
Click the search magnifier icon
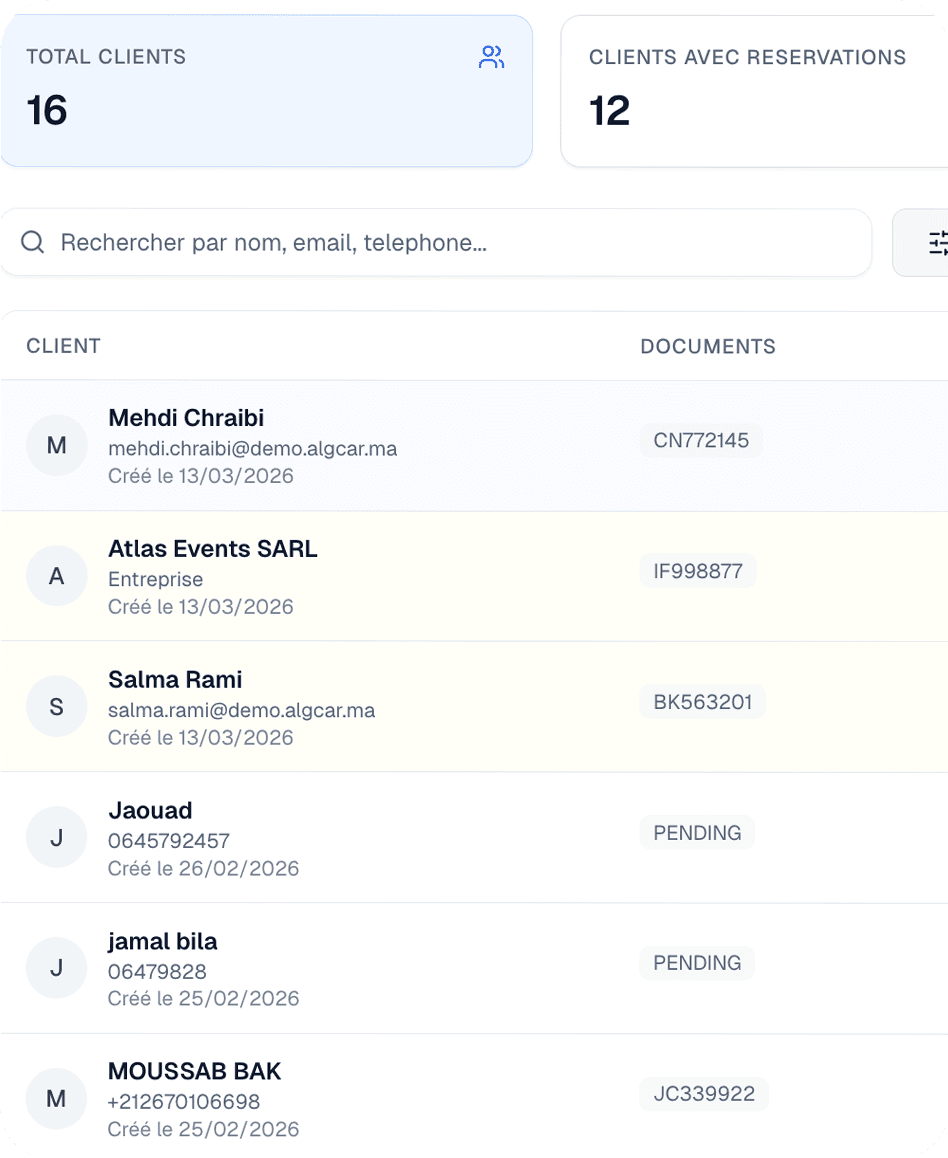pyautogui.click(x=33, y=242)
